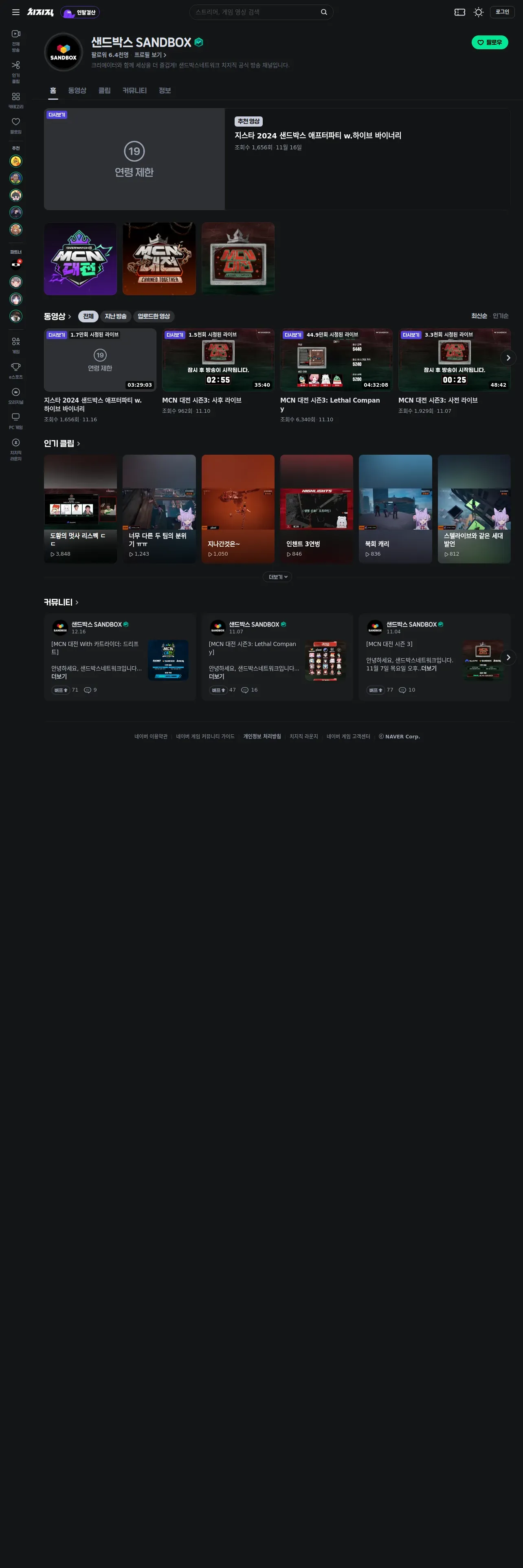Click the partner avatar with red N badge
Screen dimensions: 523x1568
click(x=16, y=264)
